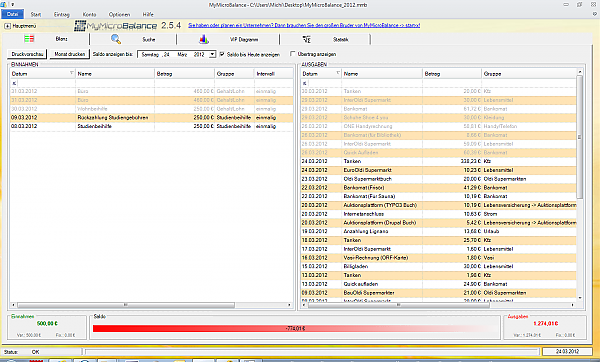600x362 pixels.
Task: Click the Einnahmen total '500,00 €'
Action: (x=47, y=323)
